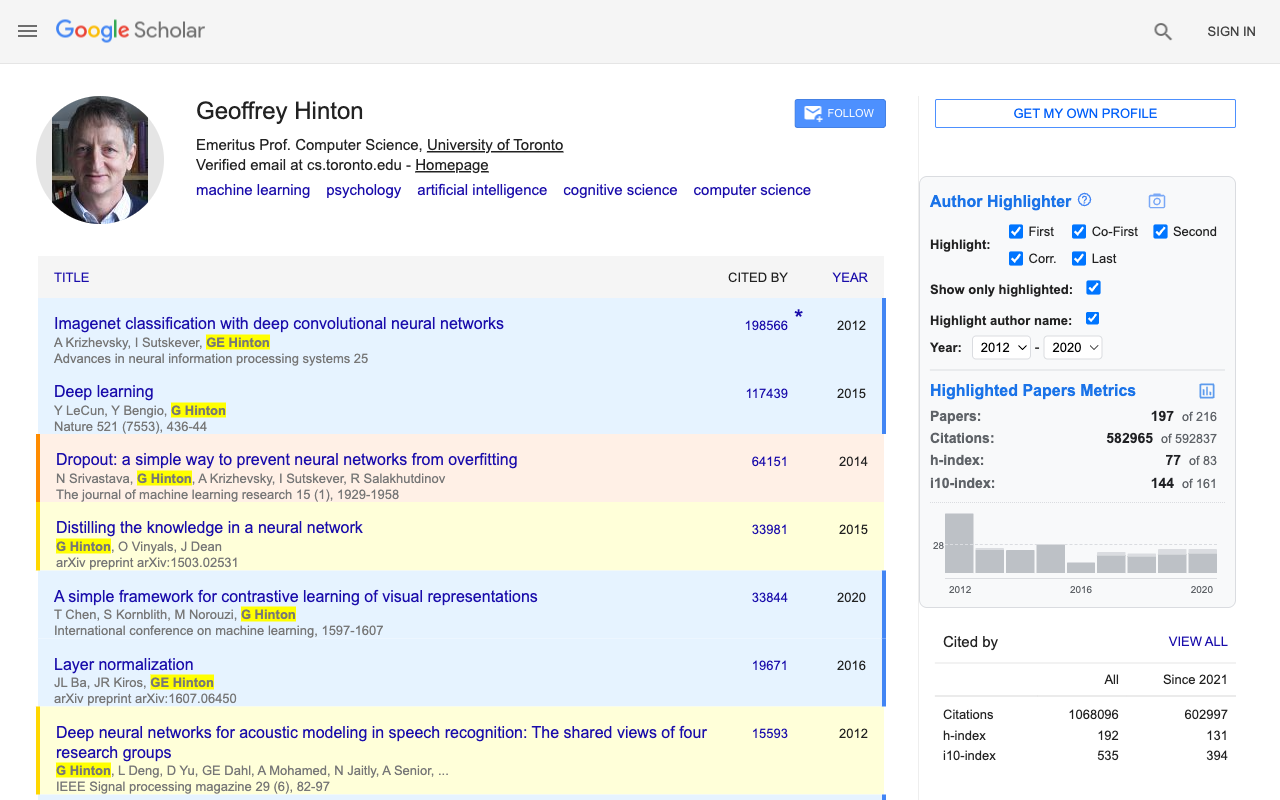Click GET MY OWN PROFILE button
This screenshot has height=800, width=1280.
[1085, 113]
